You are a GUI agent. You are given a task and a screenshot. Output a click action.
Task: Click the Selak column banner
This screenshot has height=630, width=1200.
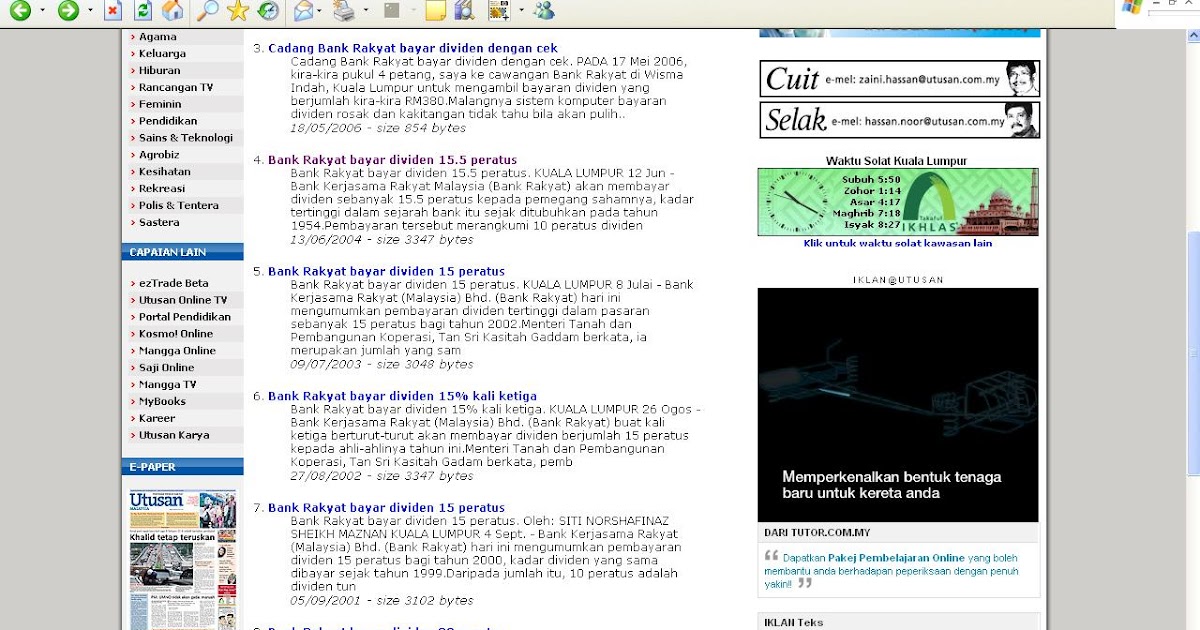pos(899,120)
